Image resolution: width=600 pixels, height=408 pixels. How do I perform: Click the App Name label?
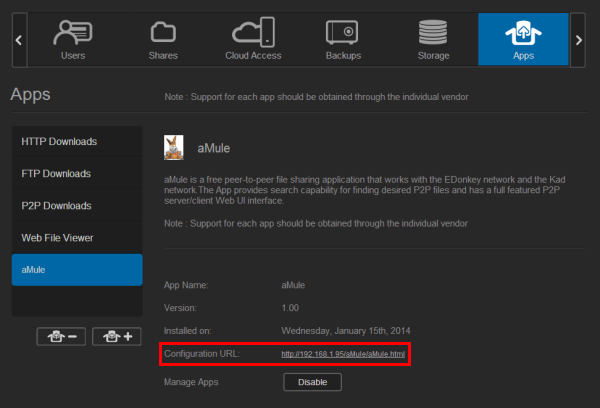click(186, 285)
